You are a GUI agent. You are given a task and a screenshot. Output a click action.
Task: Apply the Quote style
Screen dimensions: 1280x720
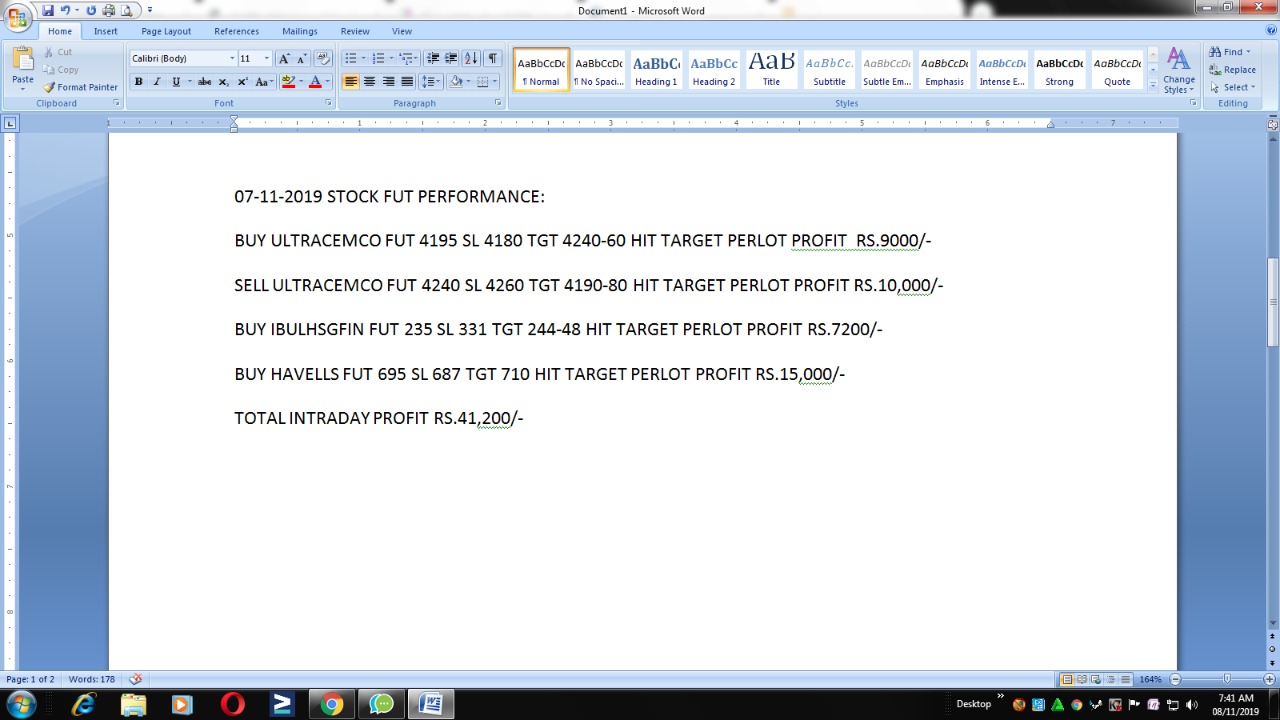[x=1117, y=70]
